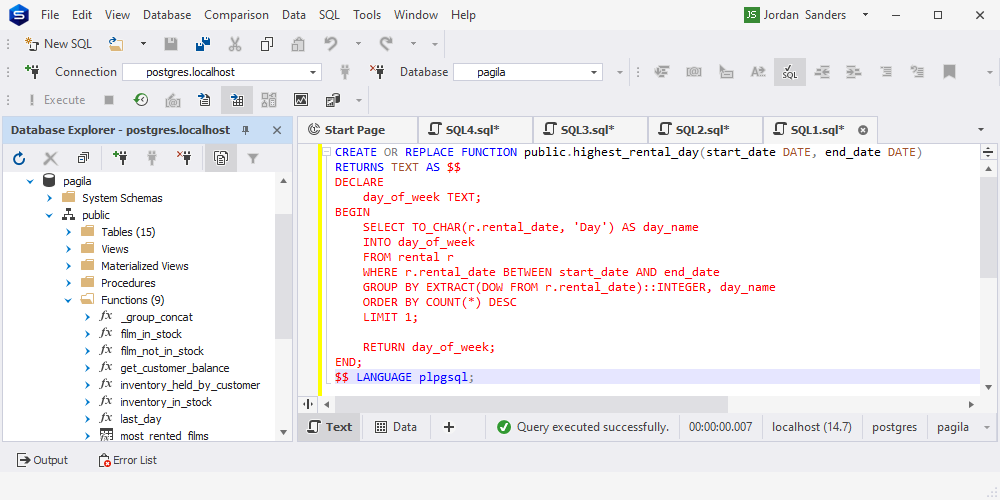The image size is (1000, 500).
Task: Click the execution history clock icon
Action: click(x=141, y=99)
